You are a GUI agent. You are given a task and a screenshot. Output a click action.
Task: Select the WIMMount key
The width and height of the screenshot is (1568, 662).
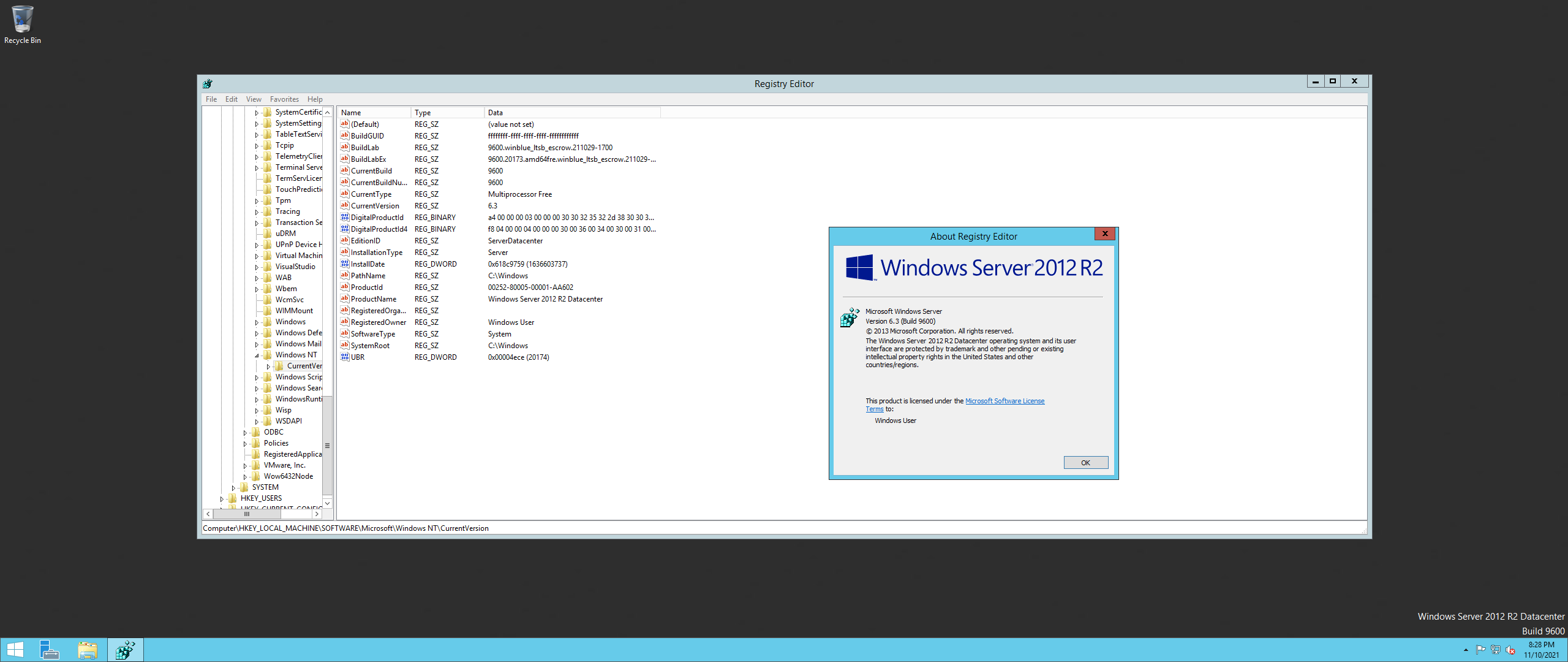click(294, 311)
